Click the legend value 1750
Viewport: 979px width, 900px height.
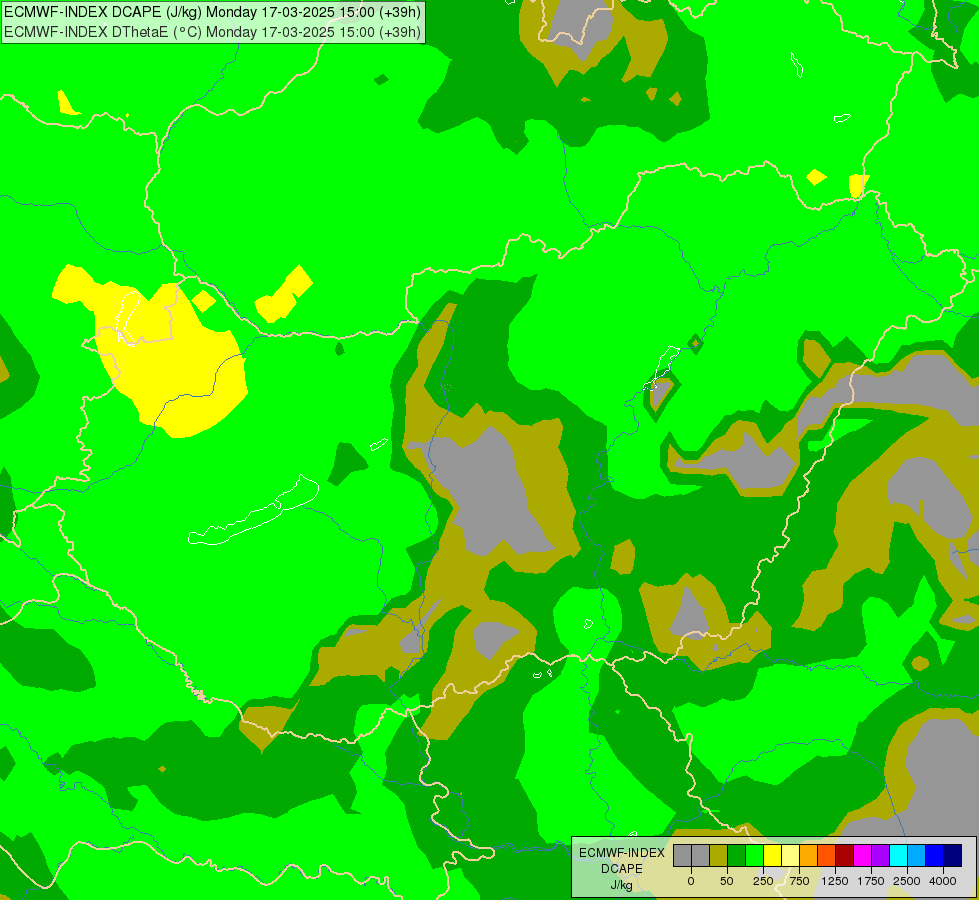pos(871,881)
